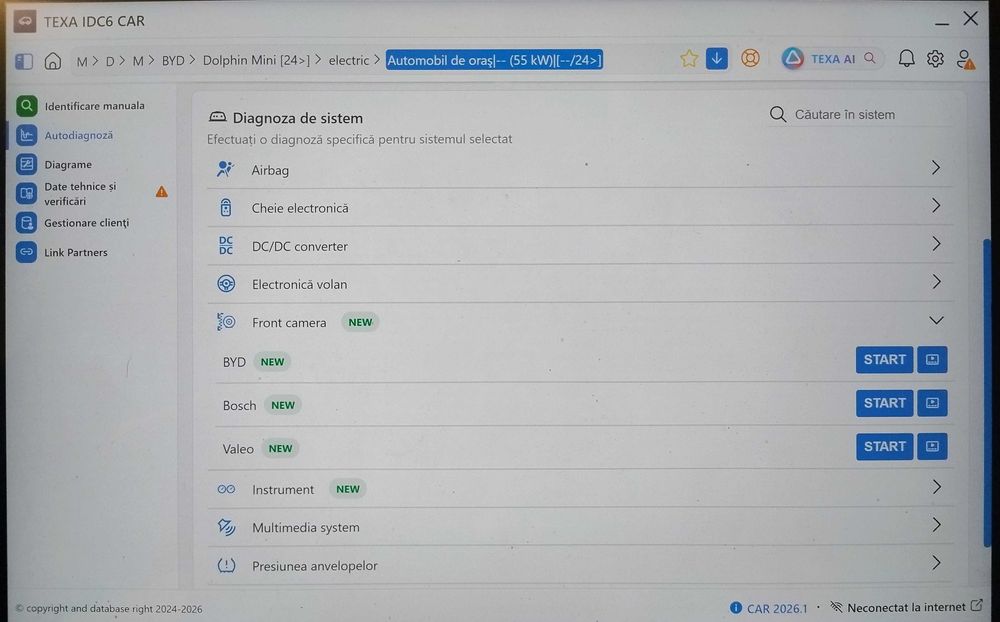This screenshot has width=1000, height=622.
Task: Click the Cheie electronică key fob icon
Action: pyautogui.click(x=226, y=207)
